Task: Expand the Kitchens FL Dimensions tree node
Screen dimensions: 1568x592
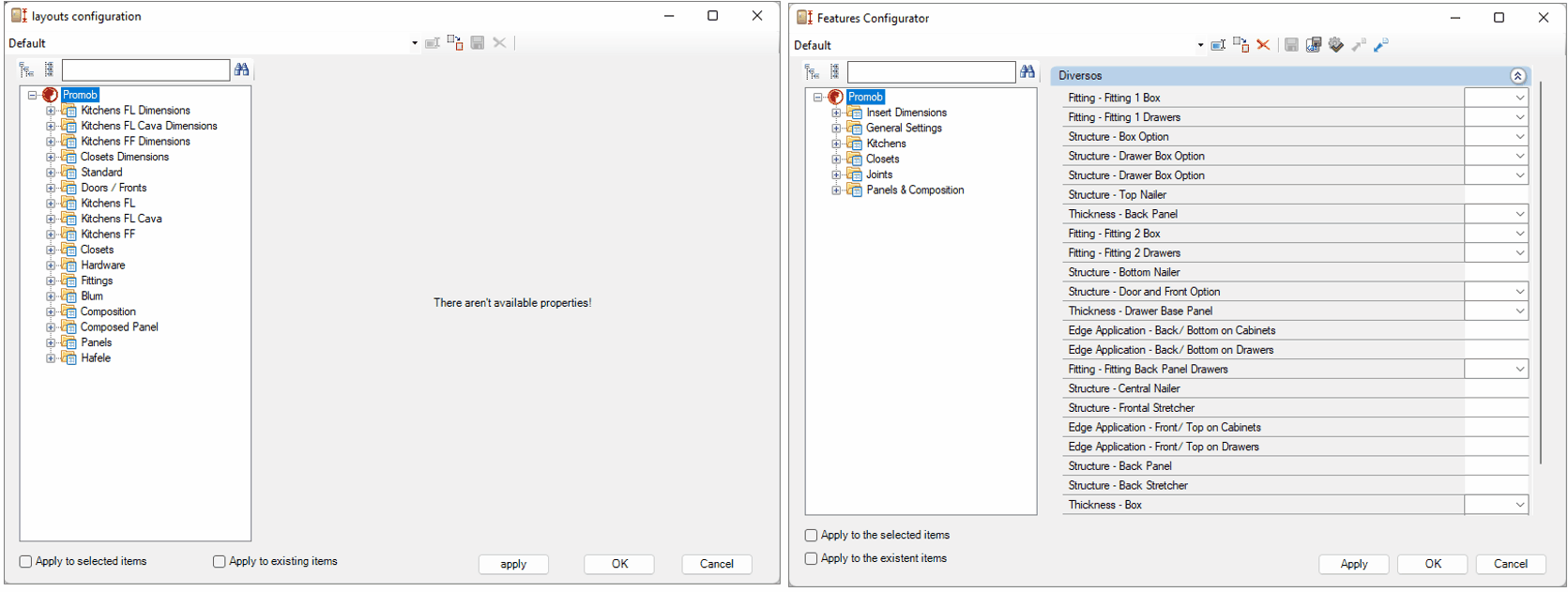Action: (51, 111)
